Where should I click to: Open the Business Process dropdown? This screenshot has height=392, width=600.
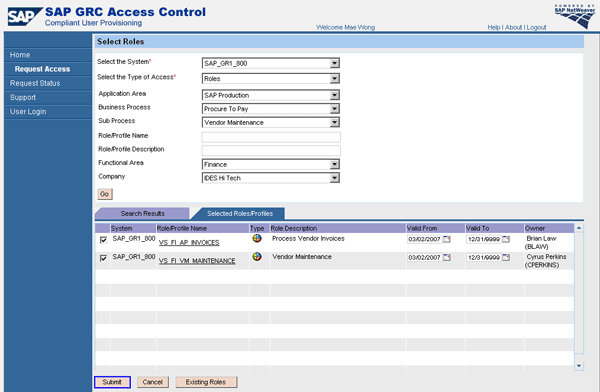click(x=334, y=109)
